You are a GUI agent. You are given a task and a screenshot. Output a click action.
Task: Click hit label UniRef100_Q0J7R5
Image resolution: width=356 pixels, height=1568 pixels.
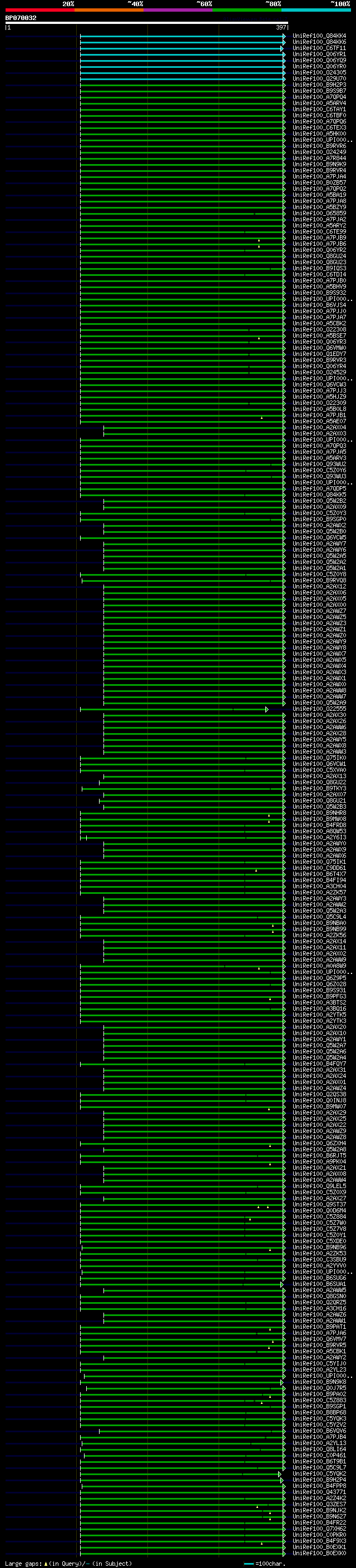319,1388
